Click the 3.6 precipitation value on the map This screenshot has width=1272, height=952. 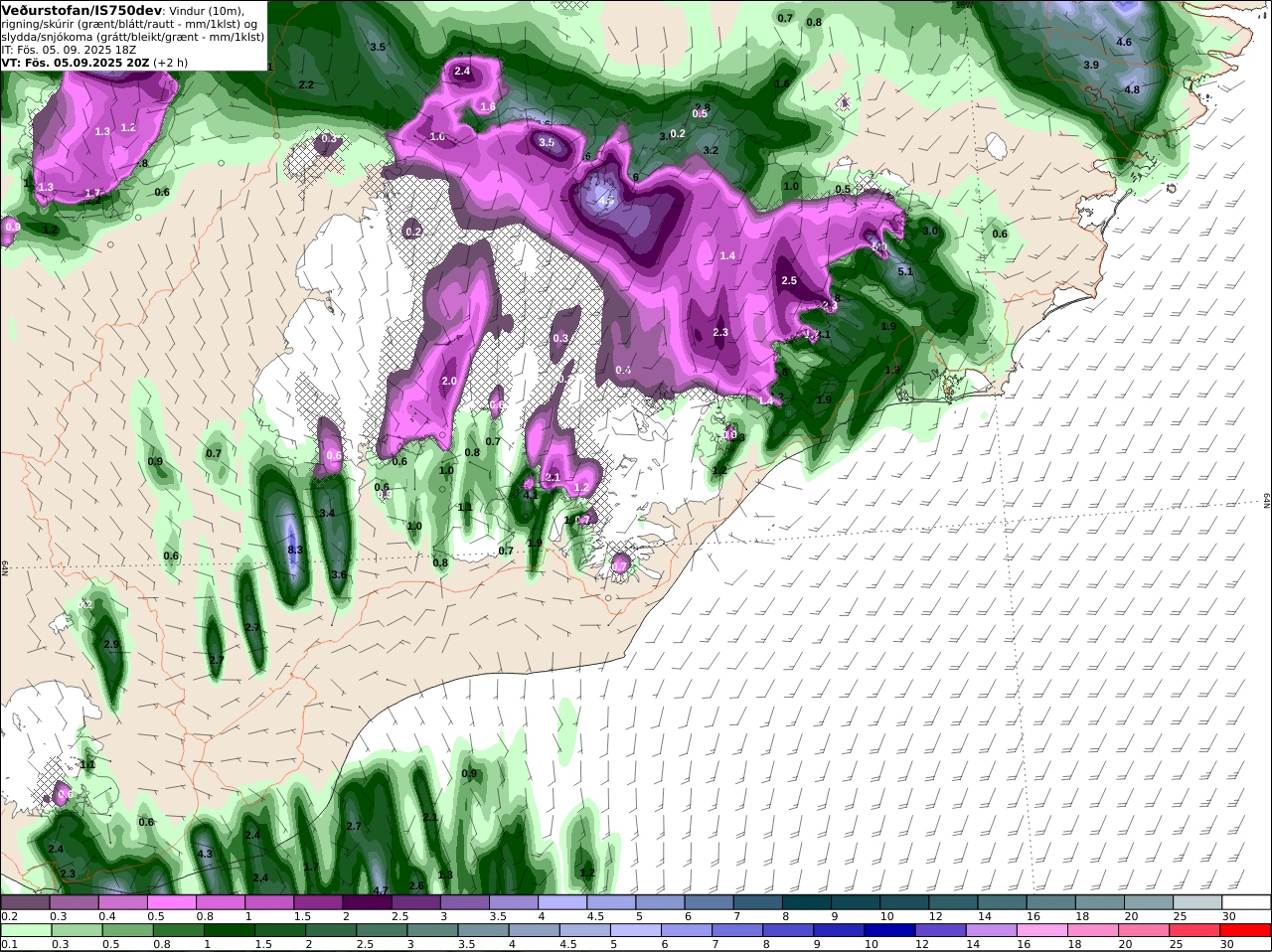click(339, 574)
